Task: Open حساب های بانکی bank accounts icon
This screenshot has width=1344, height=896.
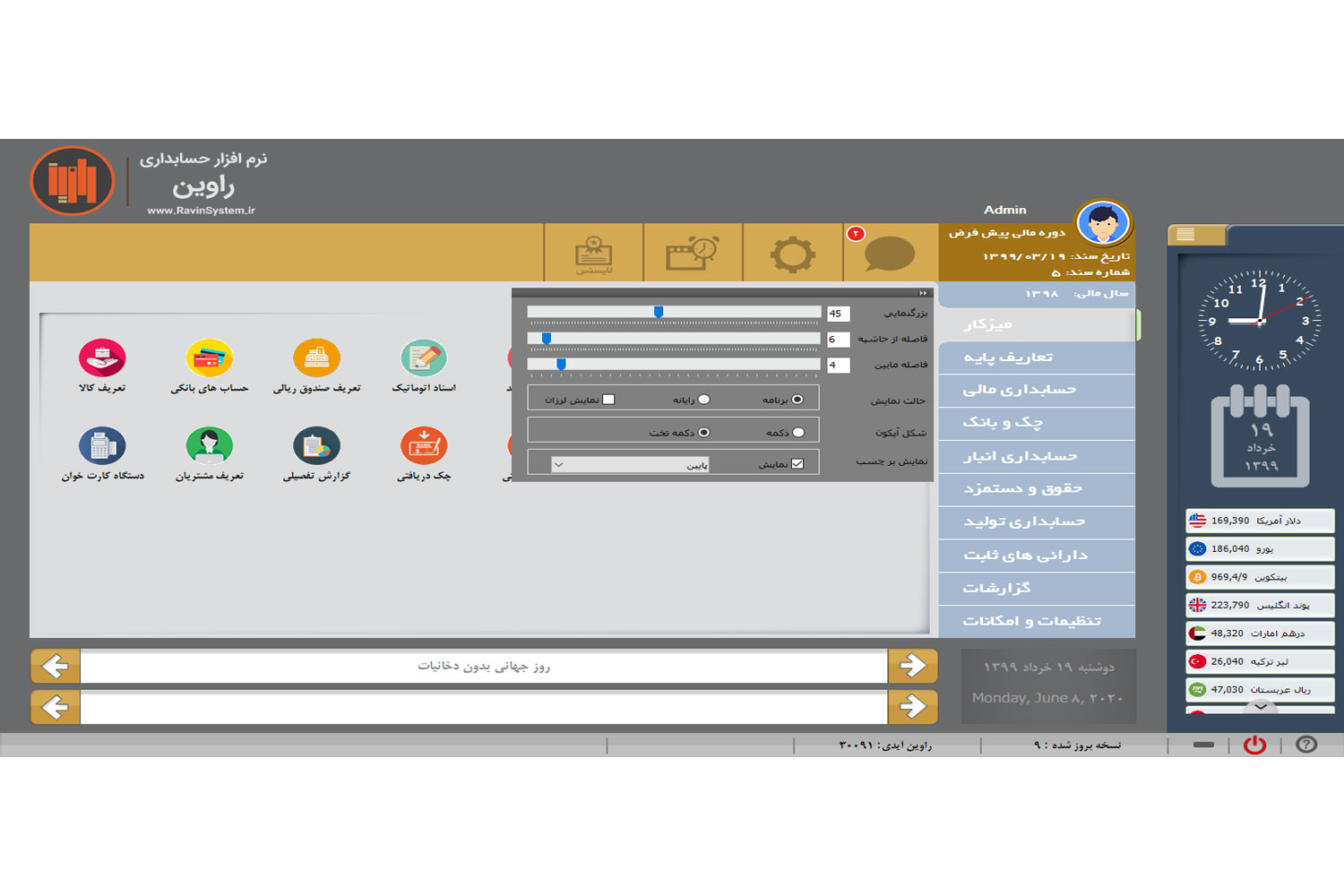Action: point(209,359)
